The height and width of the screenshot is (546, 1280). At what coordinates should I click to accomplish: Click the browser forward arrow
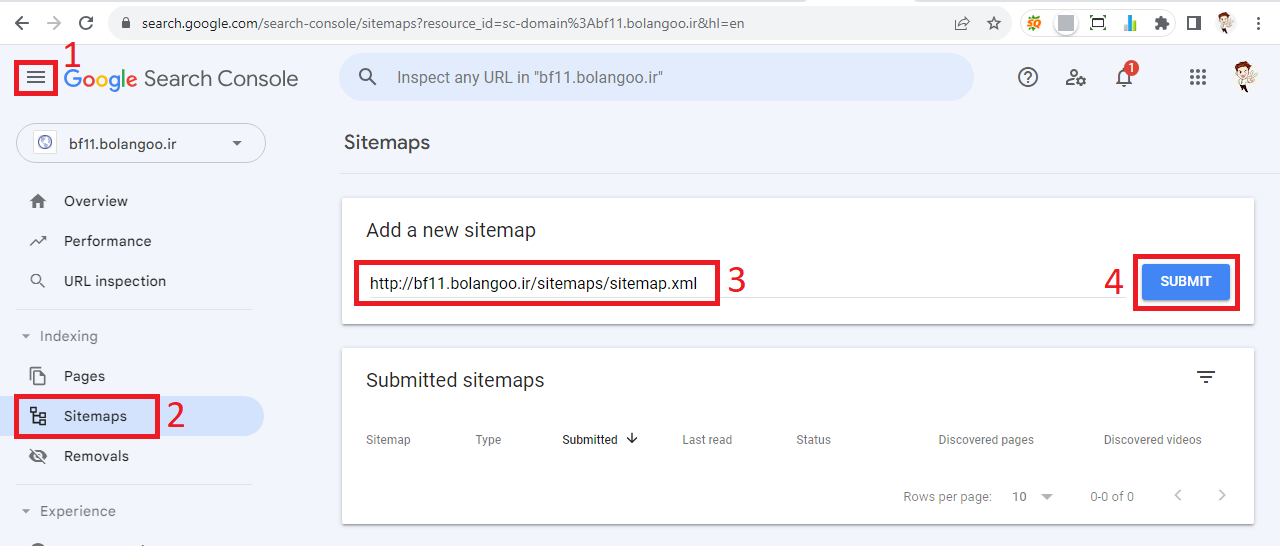pos(54,22)
